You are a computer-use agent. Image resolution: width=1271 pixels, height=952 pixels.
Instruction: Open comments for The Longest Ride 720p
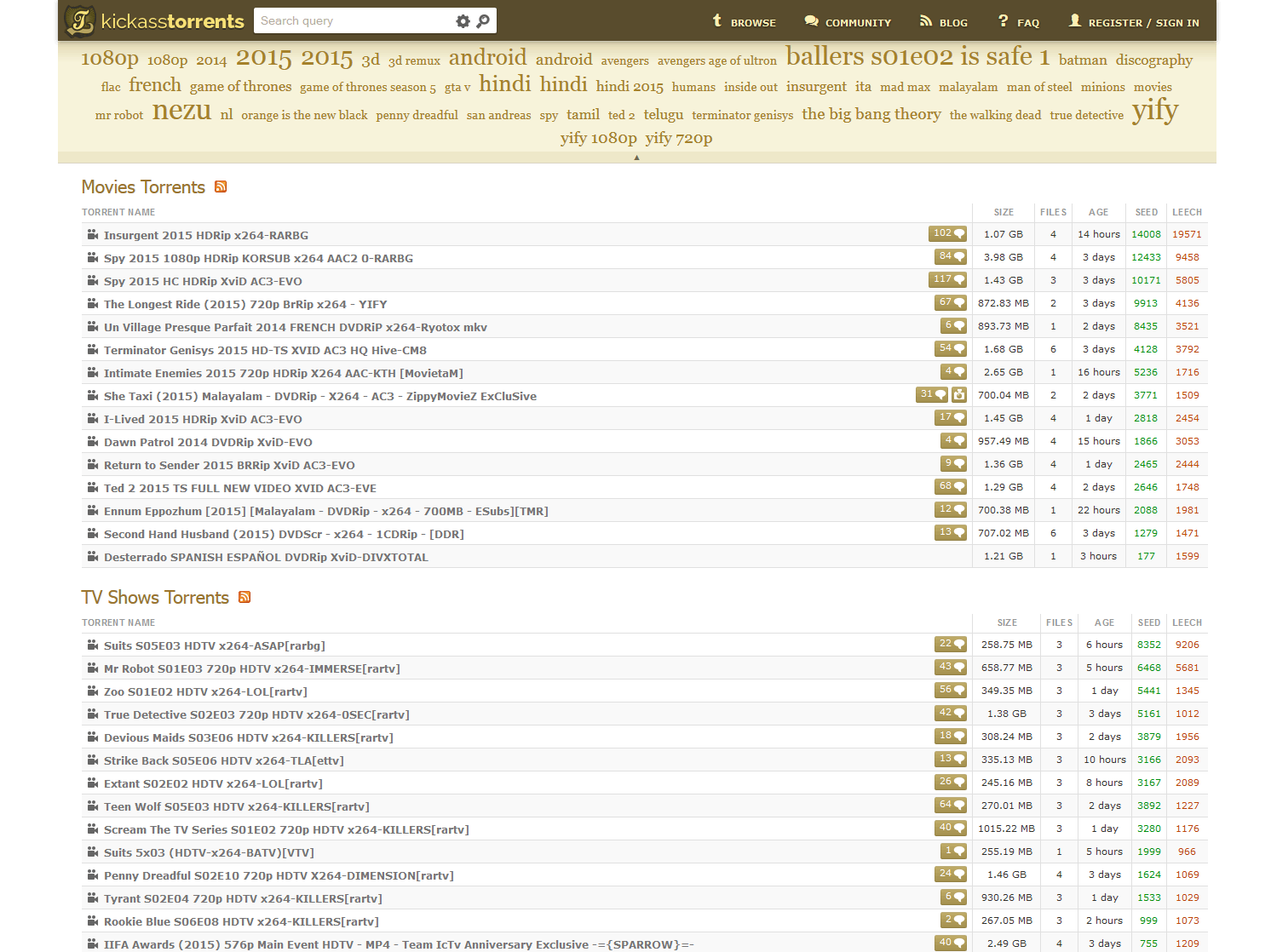point(951,302)
